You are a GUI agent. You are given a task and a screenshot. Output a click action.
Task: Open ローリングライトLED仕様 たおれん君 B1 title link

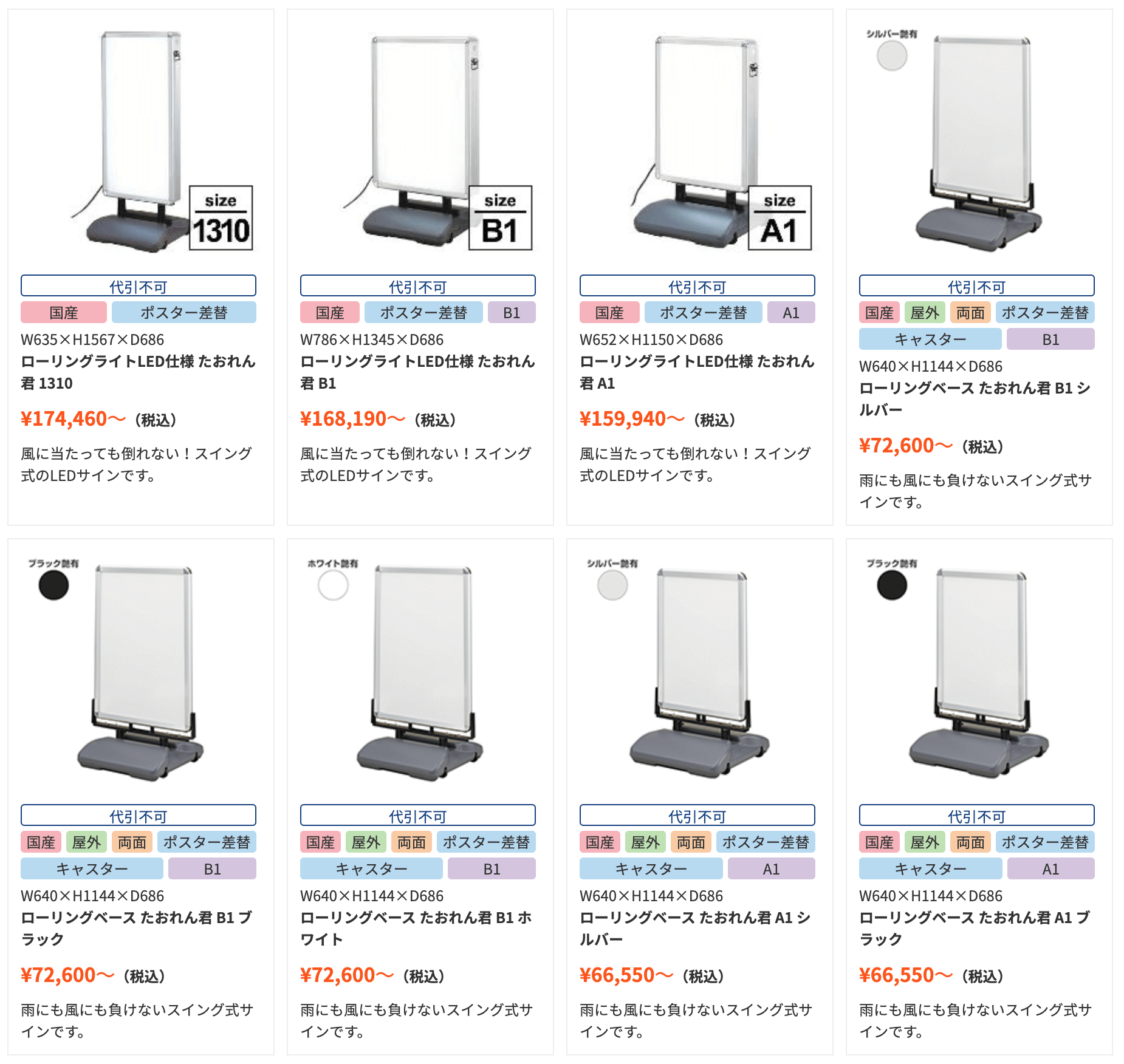(418, 372)
